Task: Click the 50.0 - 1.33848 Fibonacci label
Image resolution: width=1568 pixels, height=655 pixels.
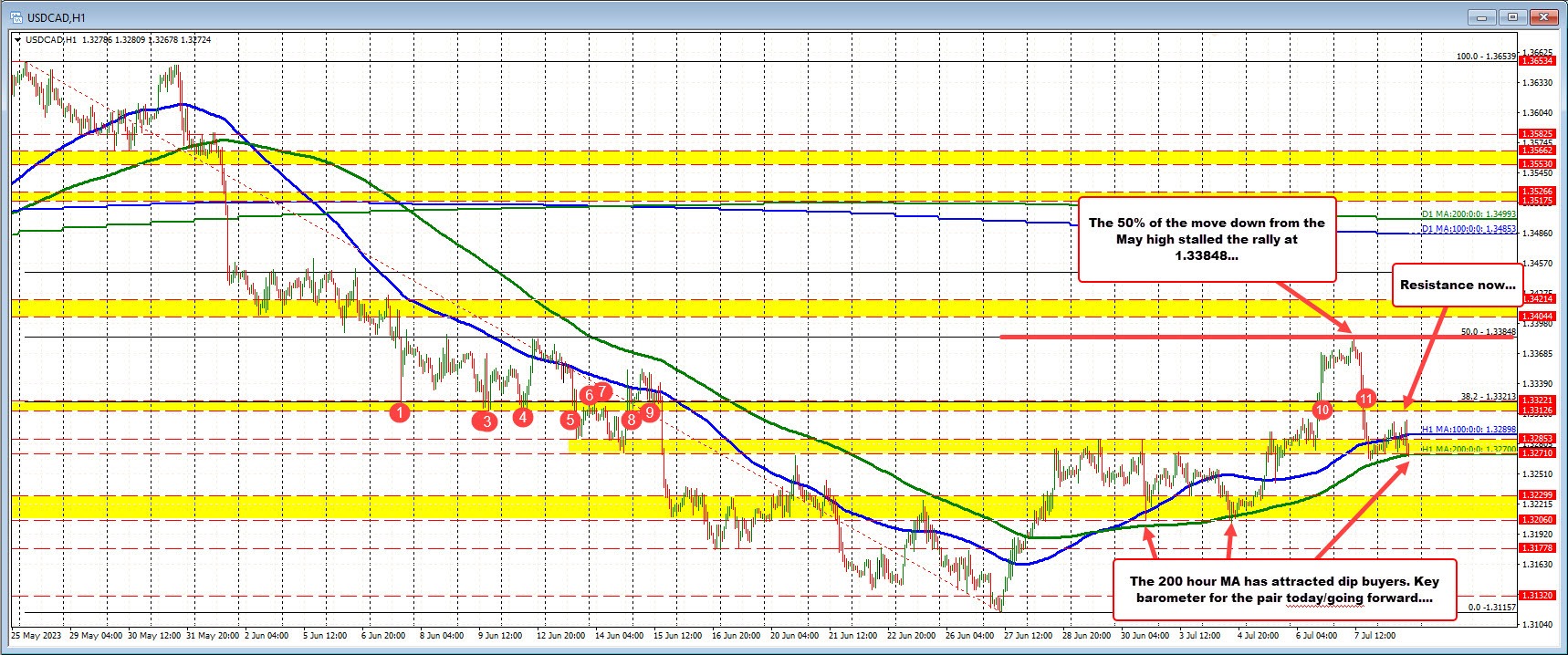Action: 1488,332
